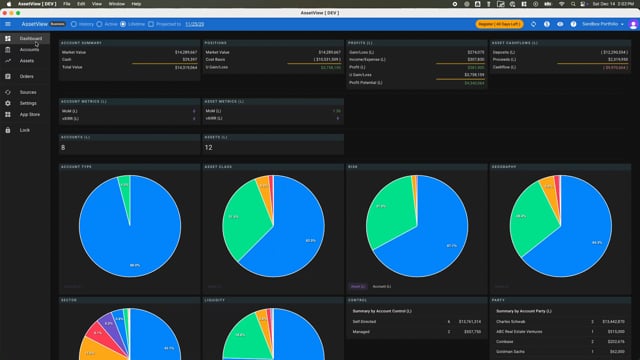Click the Orders label in the sidebar
Viewport: 640px width, 360px height.
[27, 76]
